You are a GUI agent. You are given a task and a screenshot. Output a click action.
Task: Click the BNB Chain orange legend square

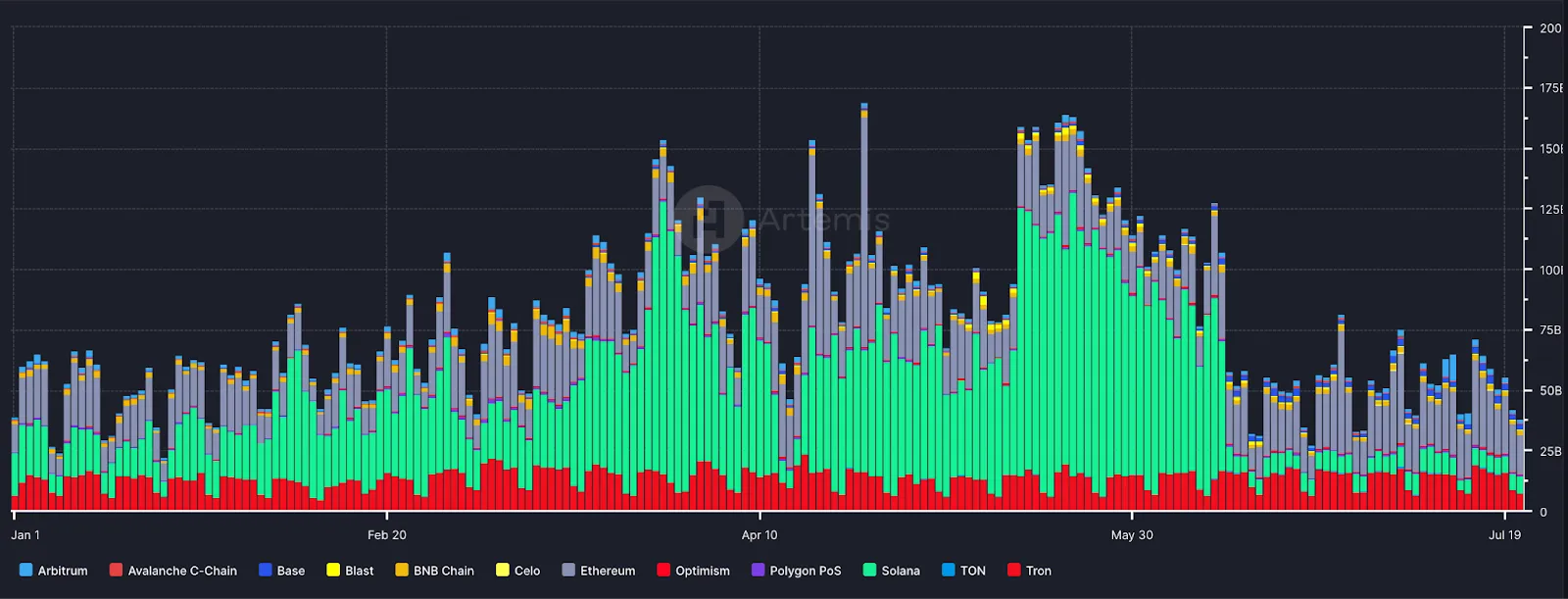(x=402, y=570)
